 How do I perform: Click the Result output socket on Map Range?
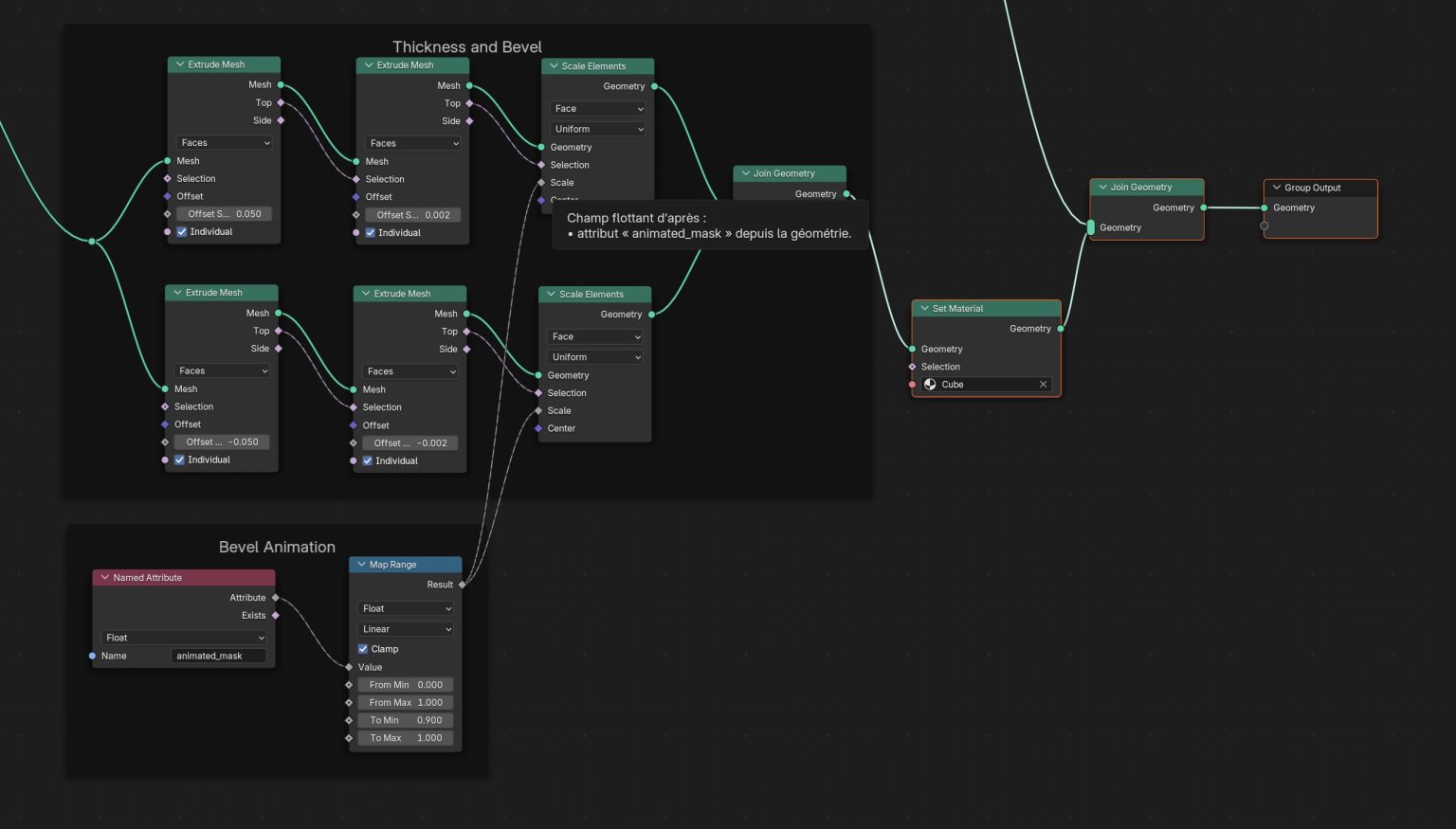click(x=463, y=585)
